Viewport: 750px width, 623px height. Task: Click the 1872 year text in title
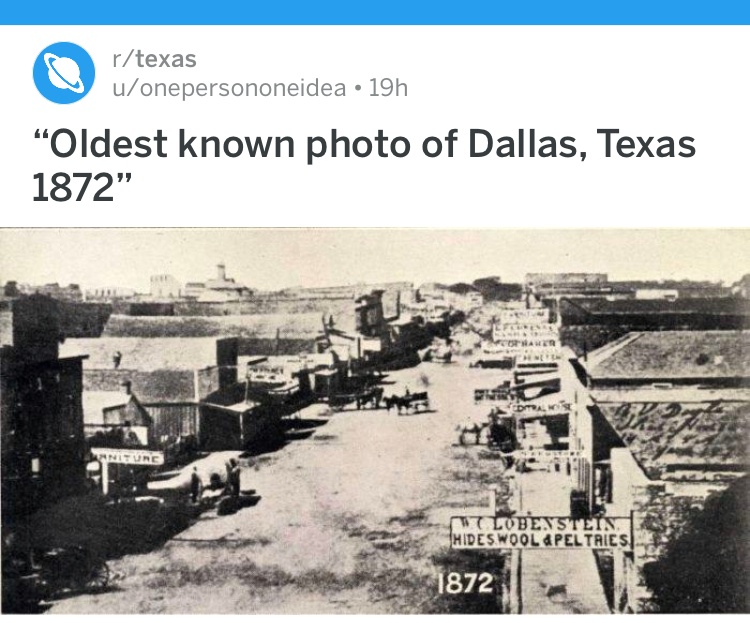(x=75, y=188)
